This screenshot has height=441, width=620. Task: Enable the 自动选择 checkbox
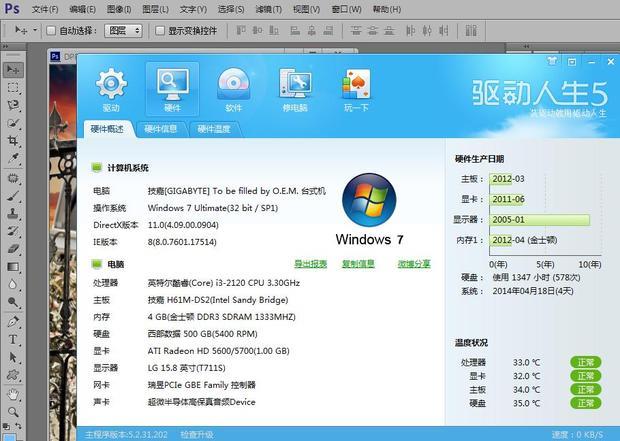tap(51, 30)
